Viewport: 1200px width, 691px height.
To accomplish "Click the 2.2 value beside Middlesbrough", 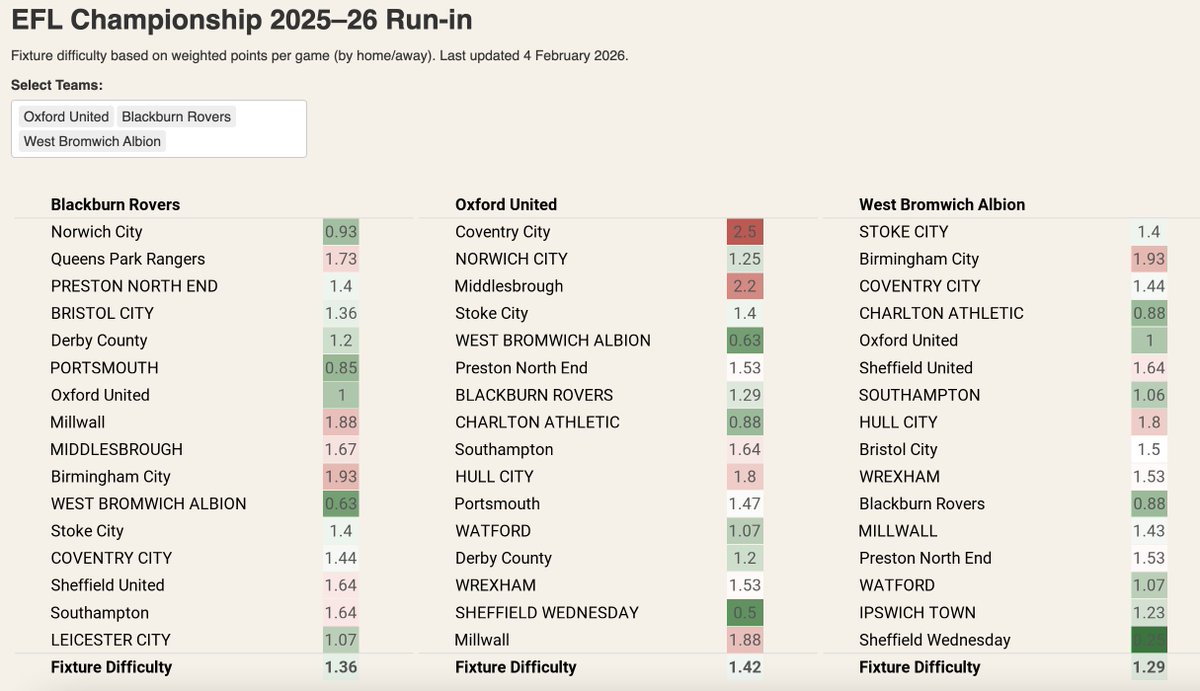I will pyautogui.click(x=745, y=286).
